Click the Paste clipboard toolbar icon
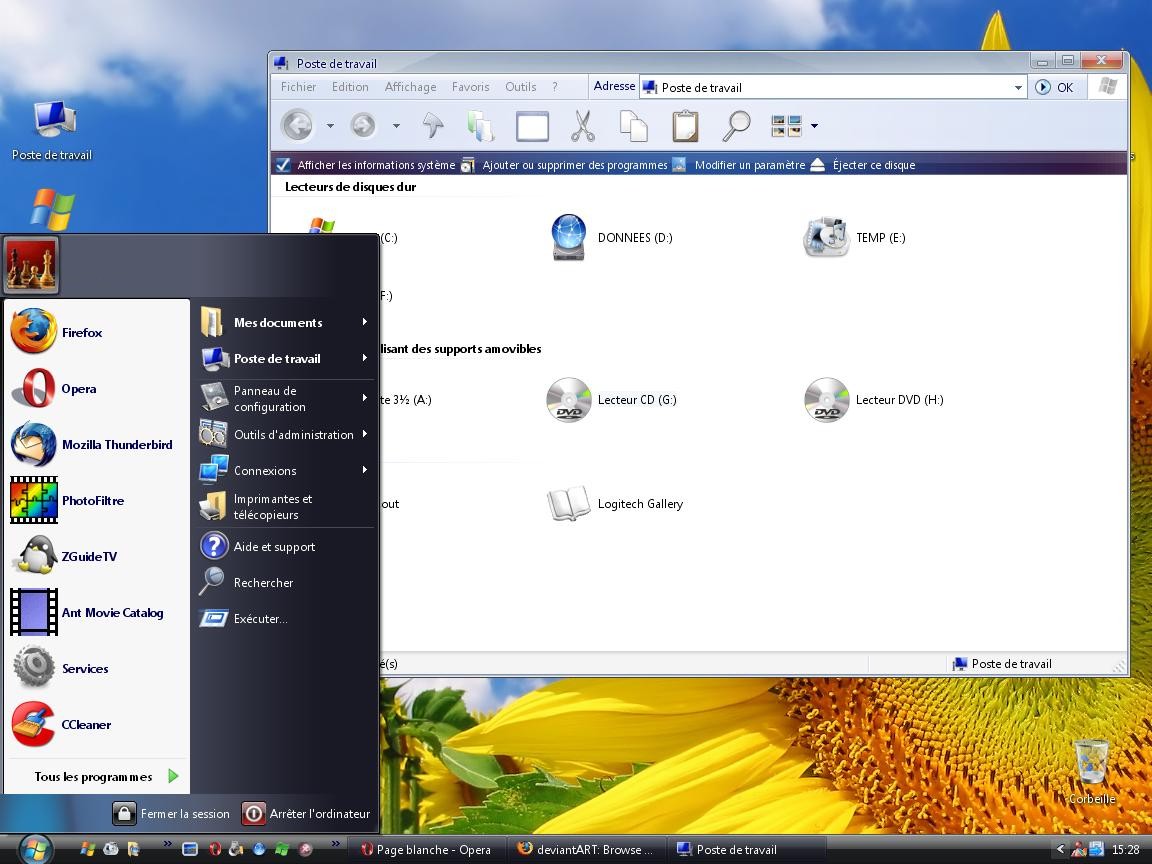Viewport: 1152px width, 864px height. (x=685, y=126)
